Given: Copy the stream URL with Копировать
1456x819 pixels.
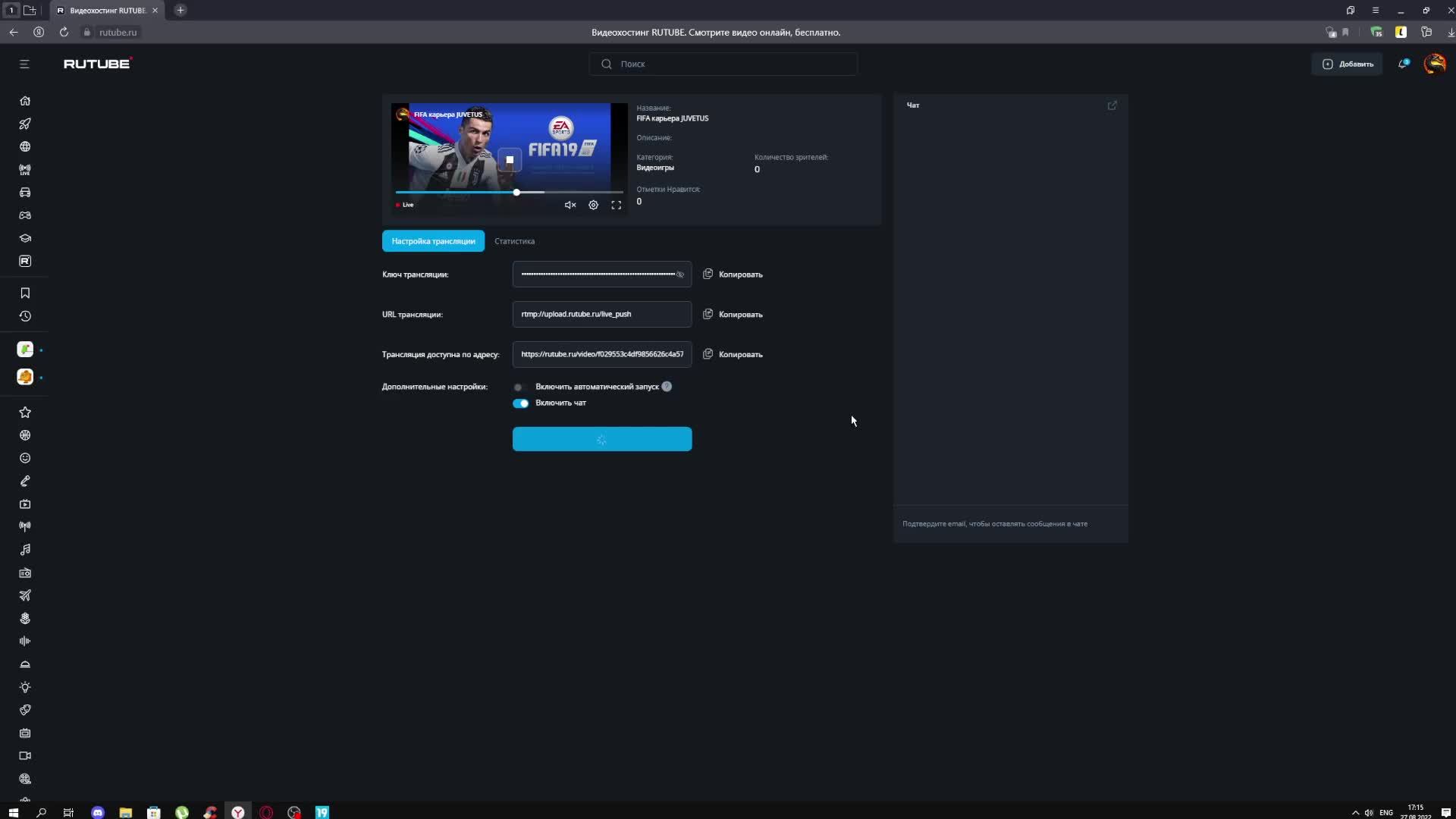Looking at the screenshot, I should (x=733, y=314).
